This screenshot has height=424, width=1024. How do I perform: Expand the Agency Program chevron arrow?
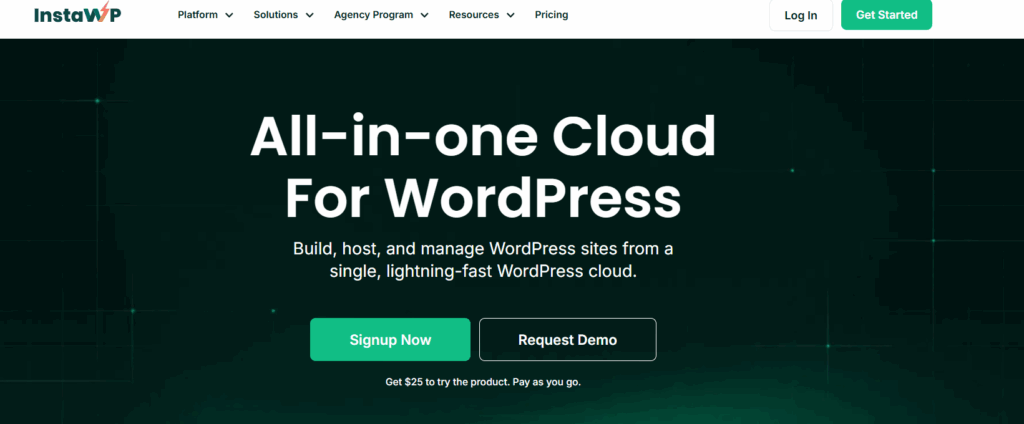(424, 15)
